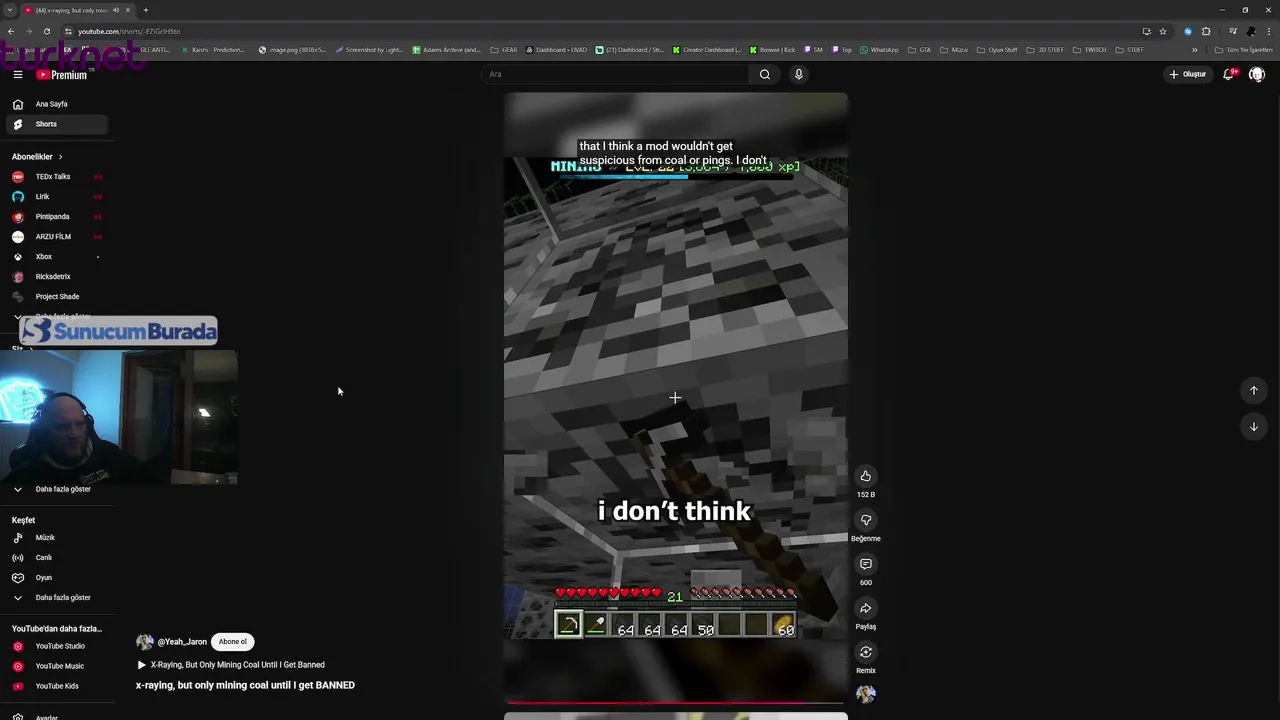Open ARZU FİLM channel subscription
This screenshot has height=720, width=1280.
pyautogui.click(x=56, y=237)
